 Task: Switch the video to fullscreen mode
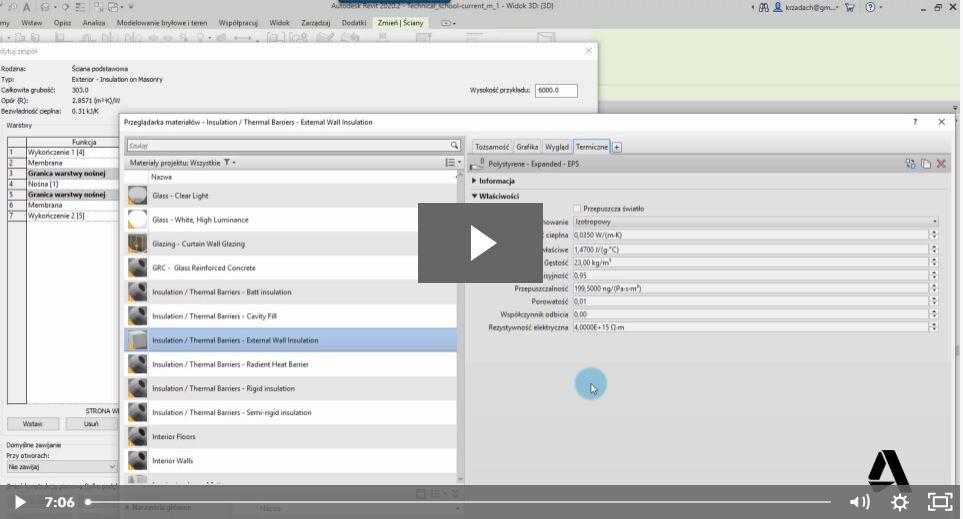click(940, 502)
